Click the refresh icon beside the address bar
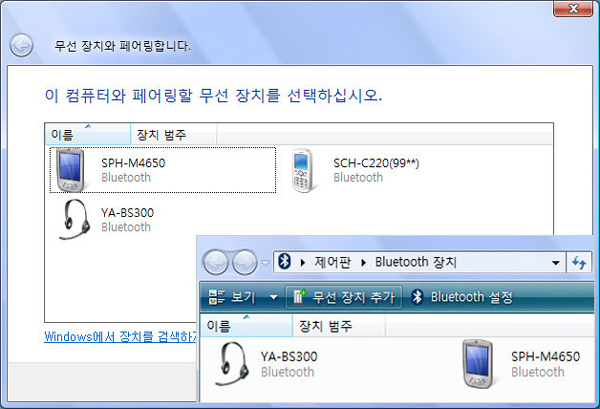The height and width of the screenshot is (409, 600). coord(579,262)
